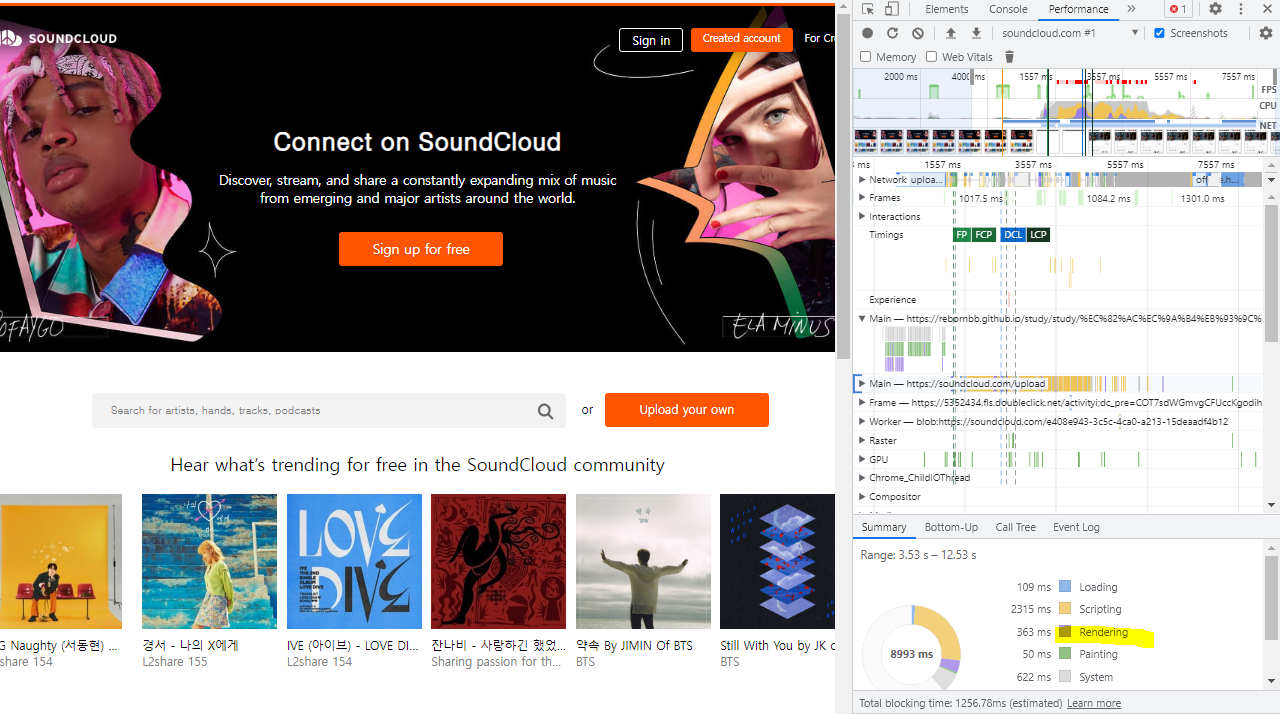Open the DevTools settings gear

(1215, 9)
